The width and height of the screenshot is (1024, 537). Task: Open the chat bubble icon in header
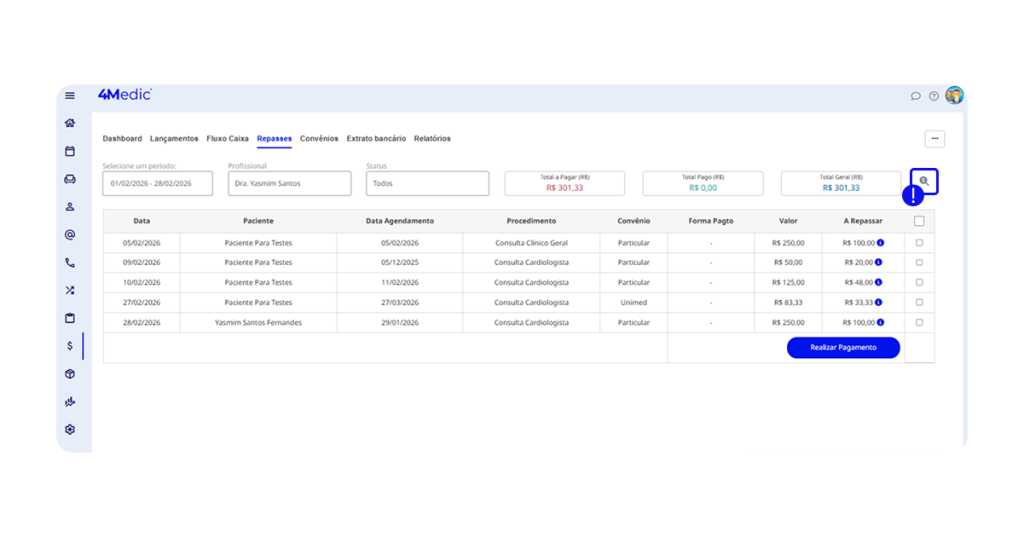click(x=915, y=96)
